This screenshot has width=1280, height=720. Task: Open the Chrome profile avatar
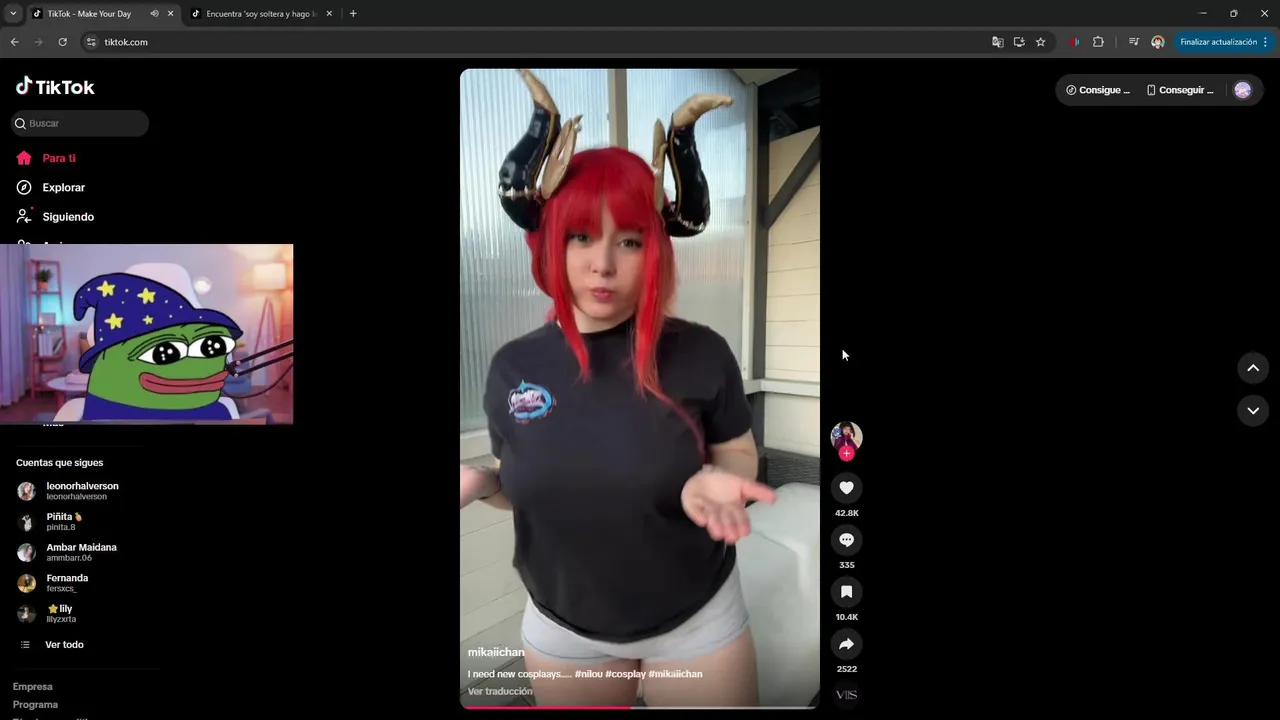(1157, 42)
